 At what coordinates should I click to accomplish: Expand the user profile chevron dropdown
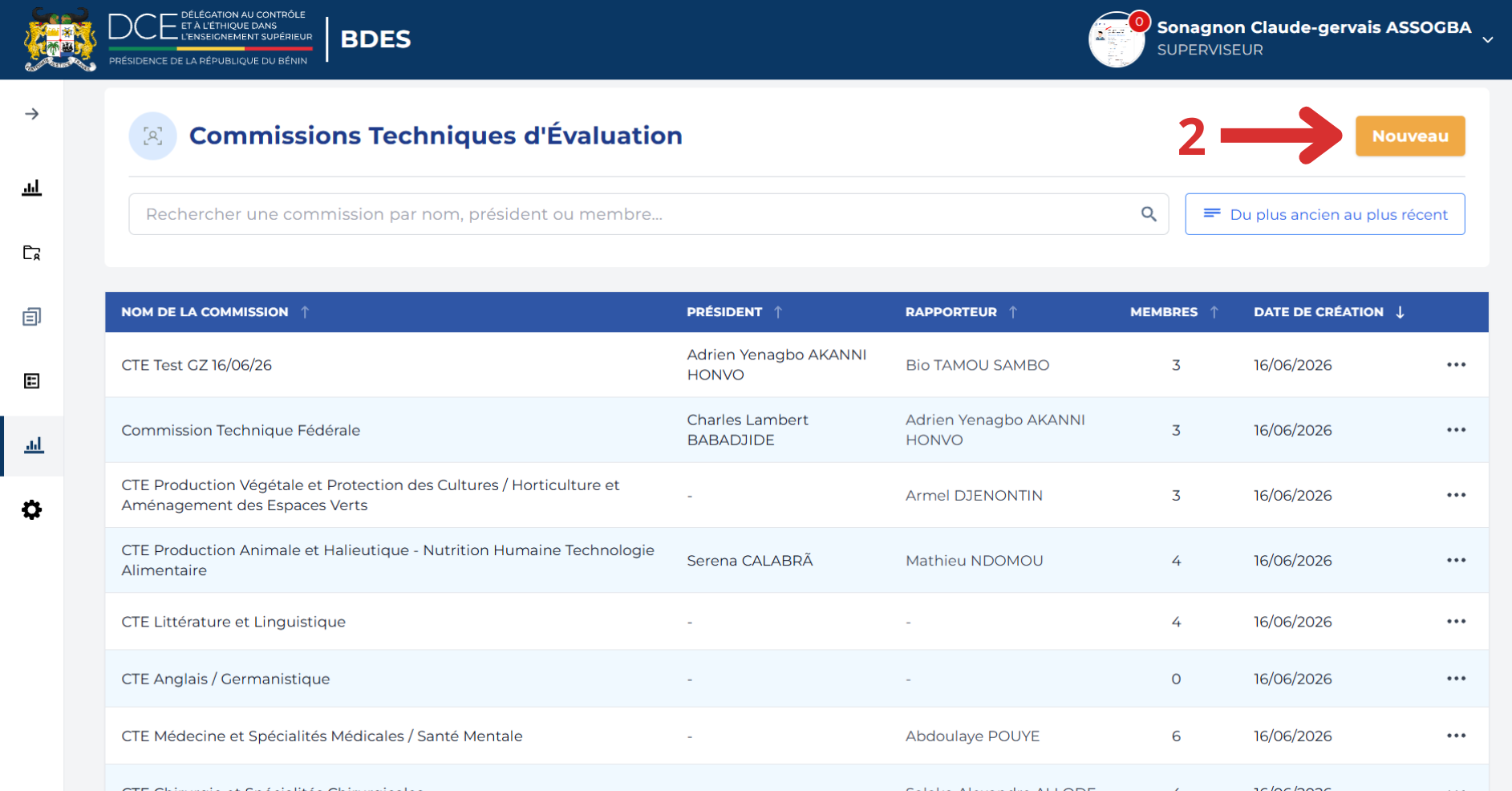click(x=1487, y=39)
